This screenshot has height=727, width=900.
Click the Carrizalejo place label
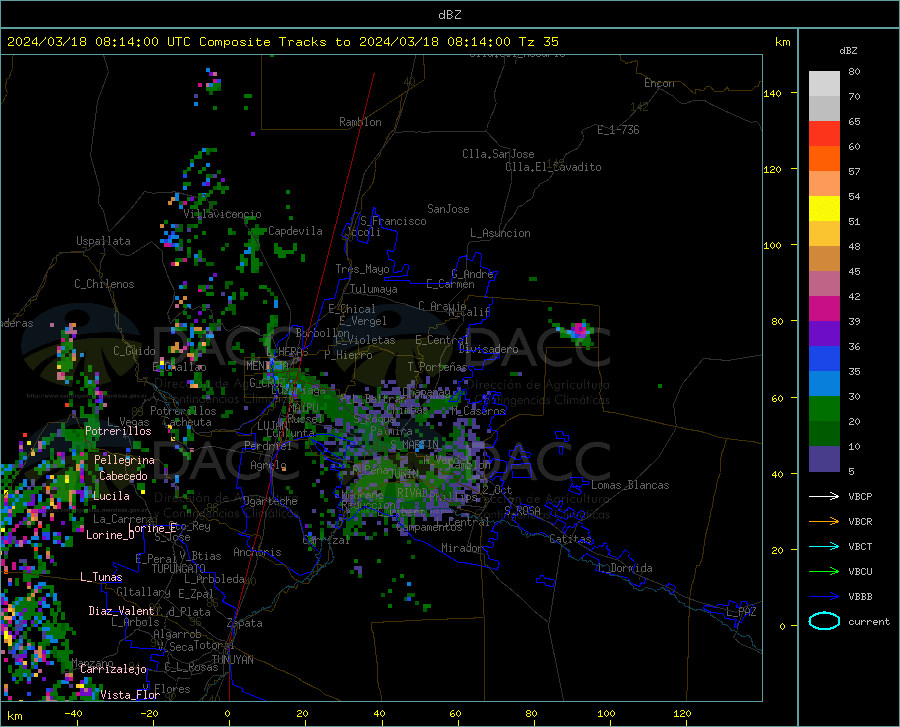click(113, 669)
